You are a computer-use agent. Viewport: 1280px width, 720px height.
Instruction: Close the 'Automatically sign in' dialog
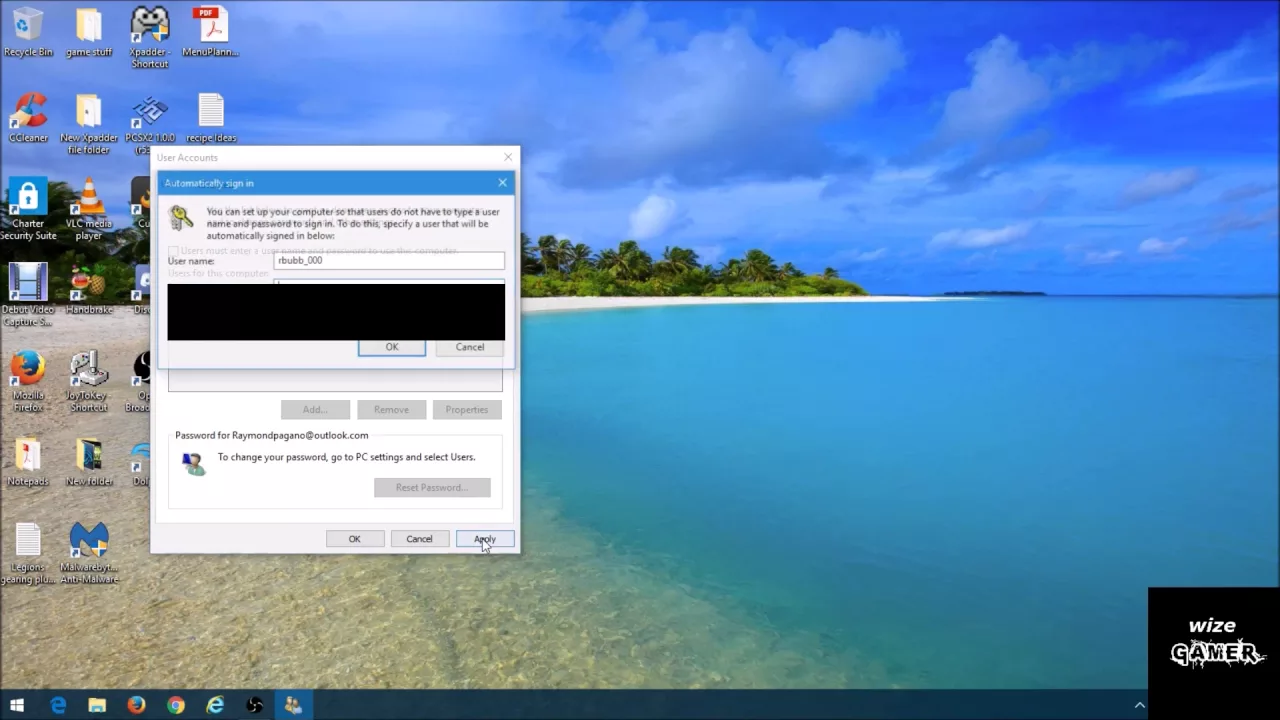(502, 183)
